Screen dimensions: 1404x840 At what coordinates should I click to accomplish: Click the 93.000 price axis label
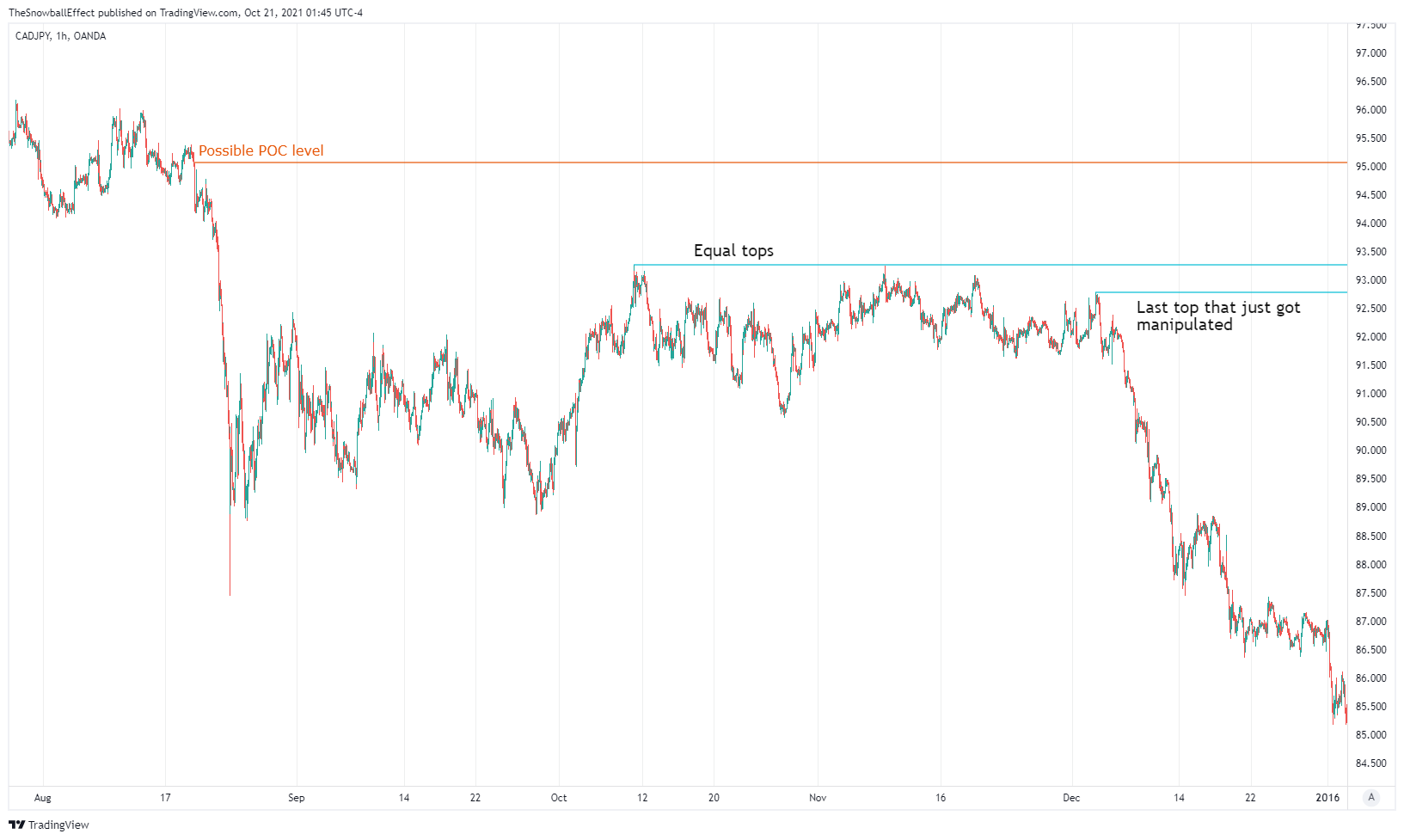(x=1370, y=280)
